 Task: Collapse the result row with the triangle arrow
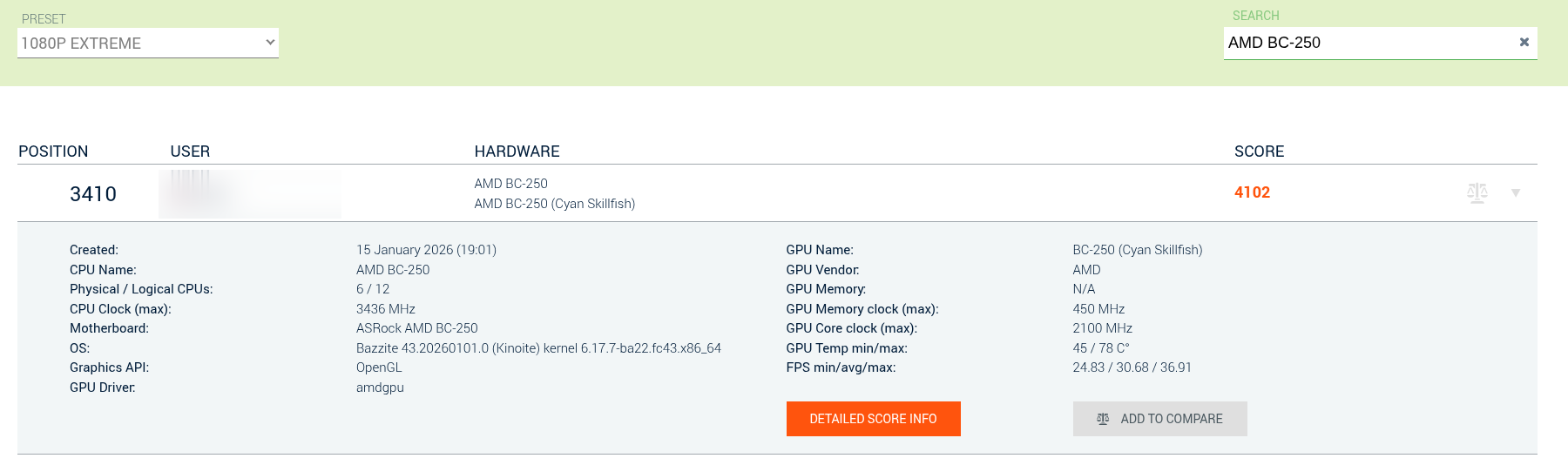1516,193
